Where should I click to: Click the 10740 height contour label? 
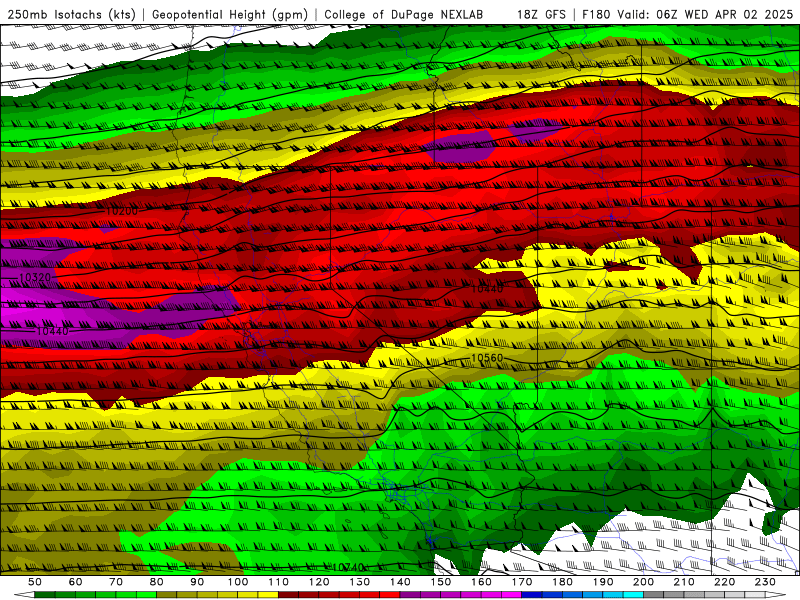348,567
